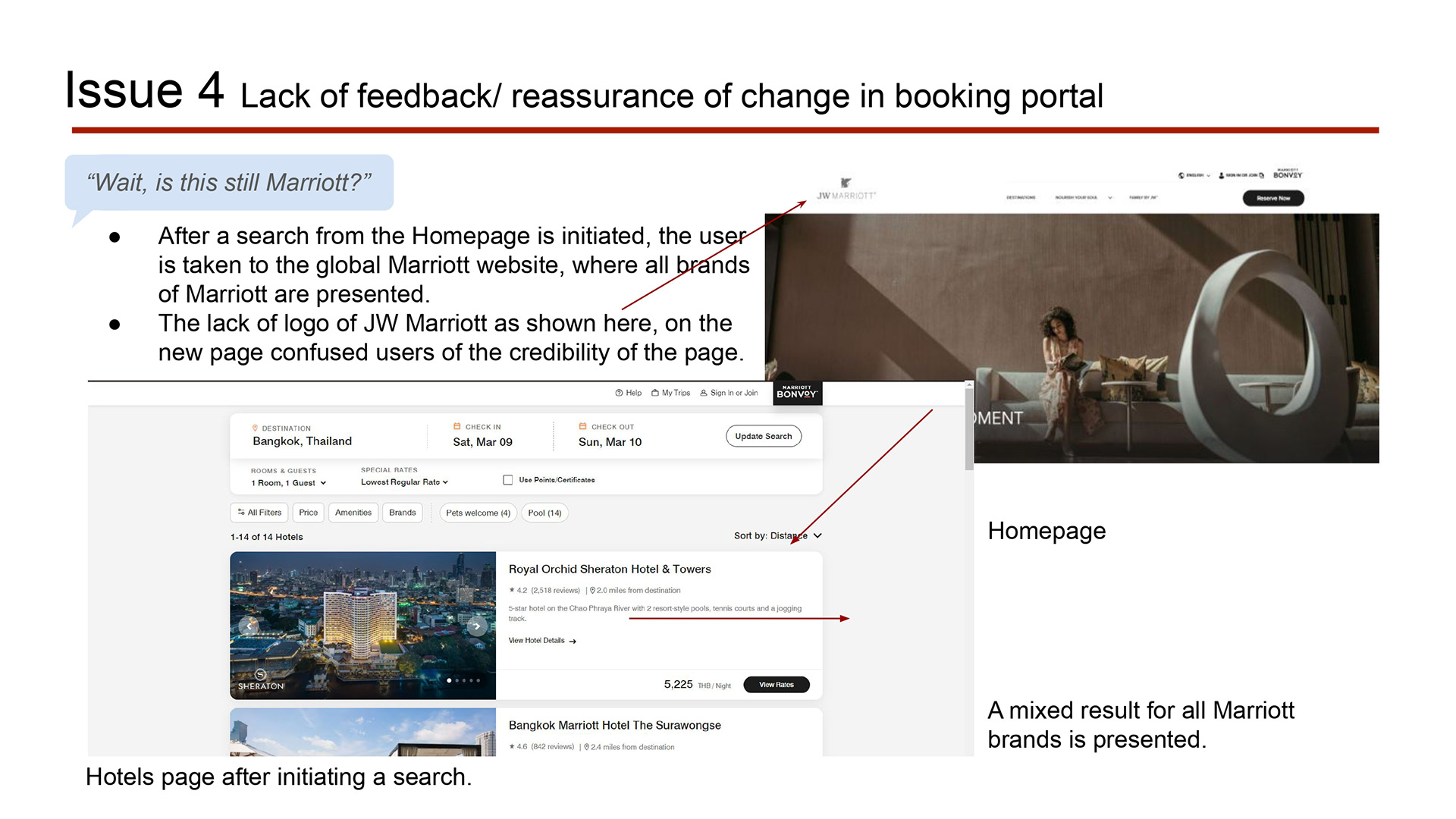Show next photo of Royal Orchid Sheraton

(x=476, y=626)
